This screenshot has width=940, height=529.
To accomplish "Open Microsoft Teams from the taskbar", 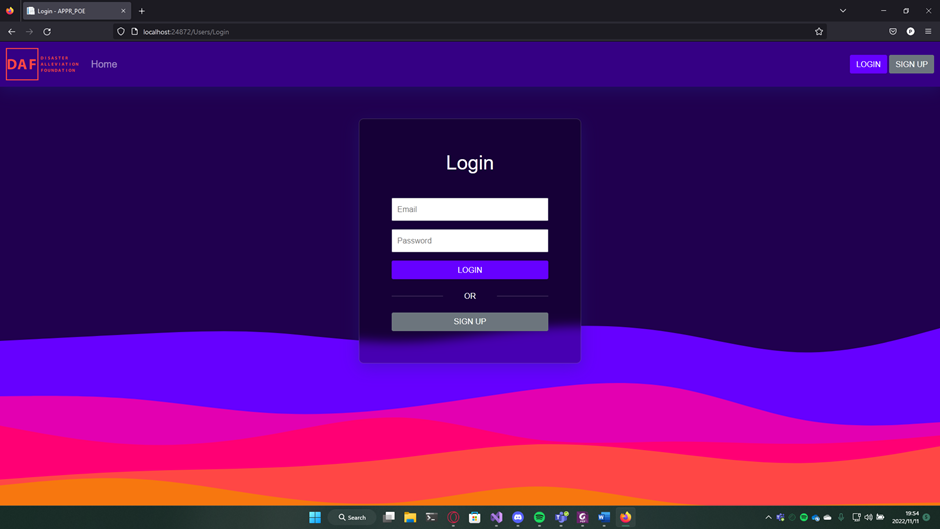I will [x=561, y=517].
